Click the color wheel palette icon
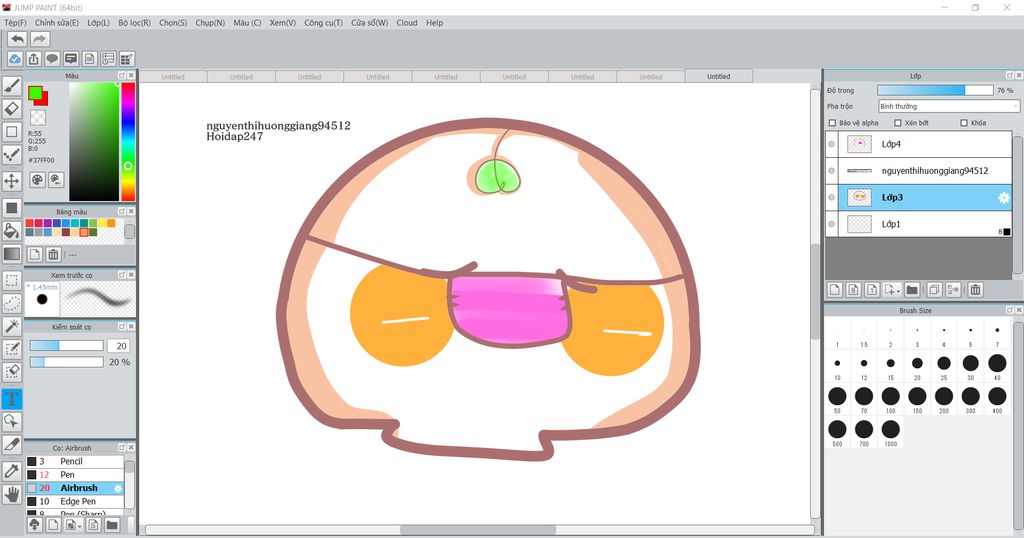 (x=37, y=180)
